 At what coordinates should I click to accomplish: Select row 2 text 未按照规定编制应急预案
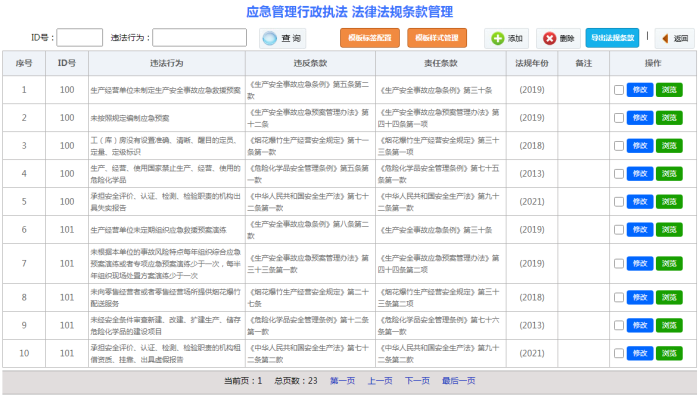click(130, 118)
